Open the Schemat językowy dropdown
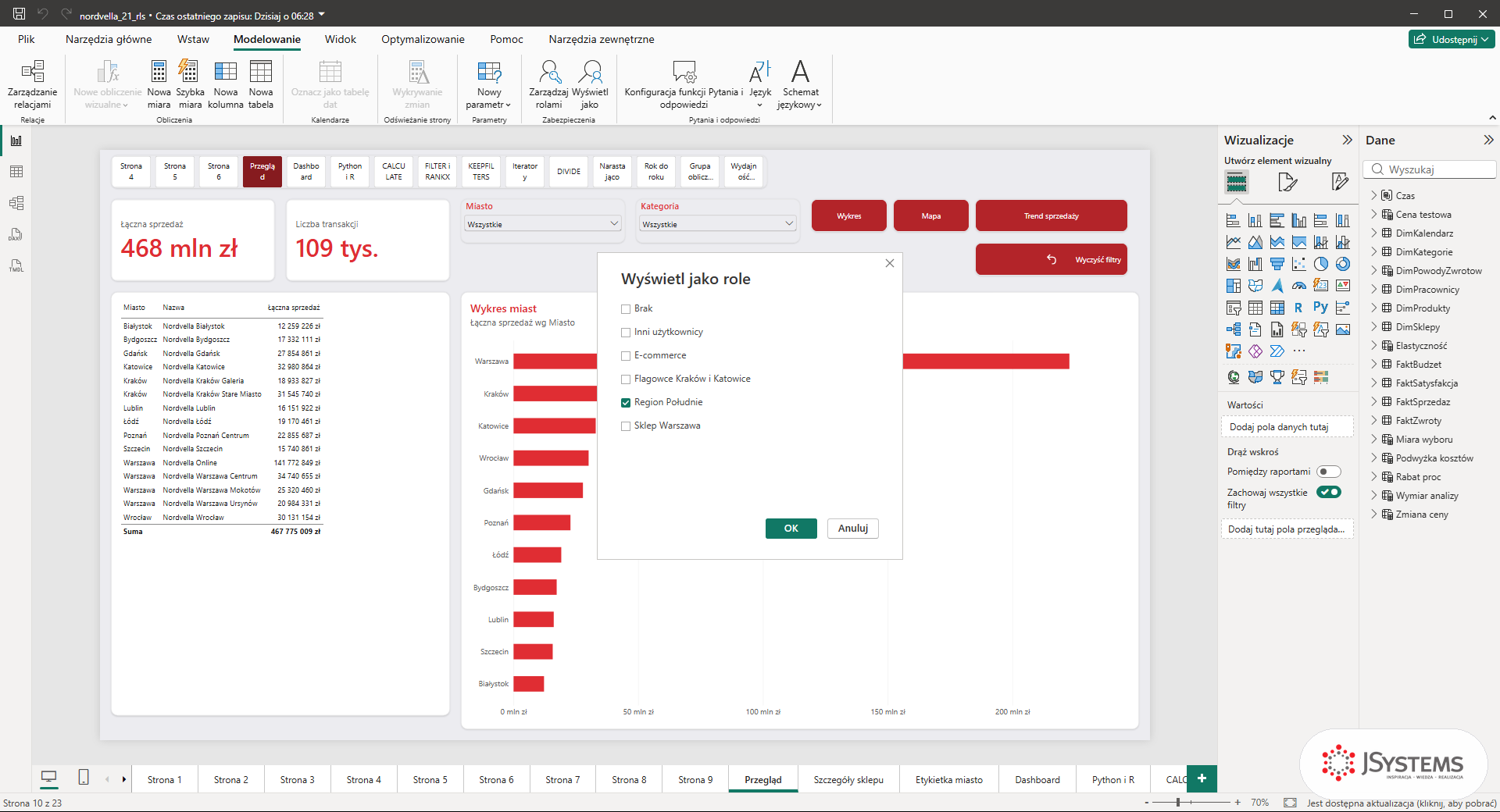This screenshot has width=1500, height=812. click(x=800, y=84)
